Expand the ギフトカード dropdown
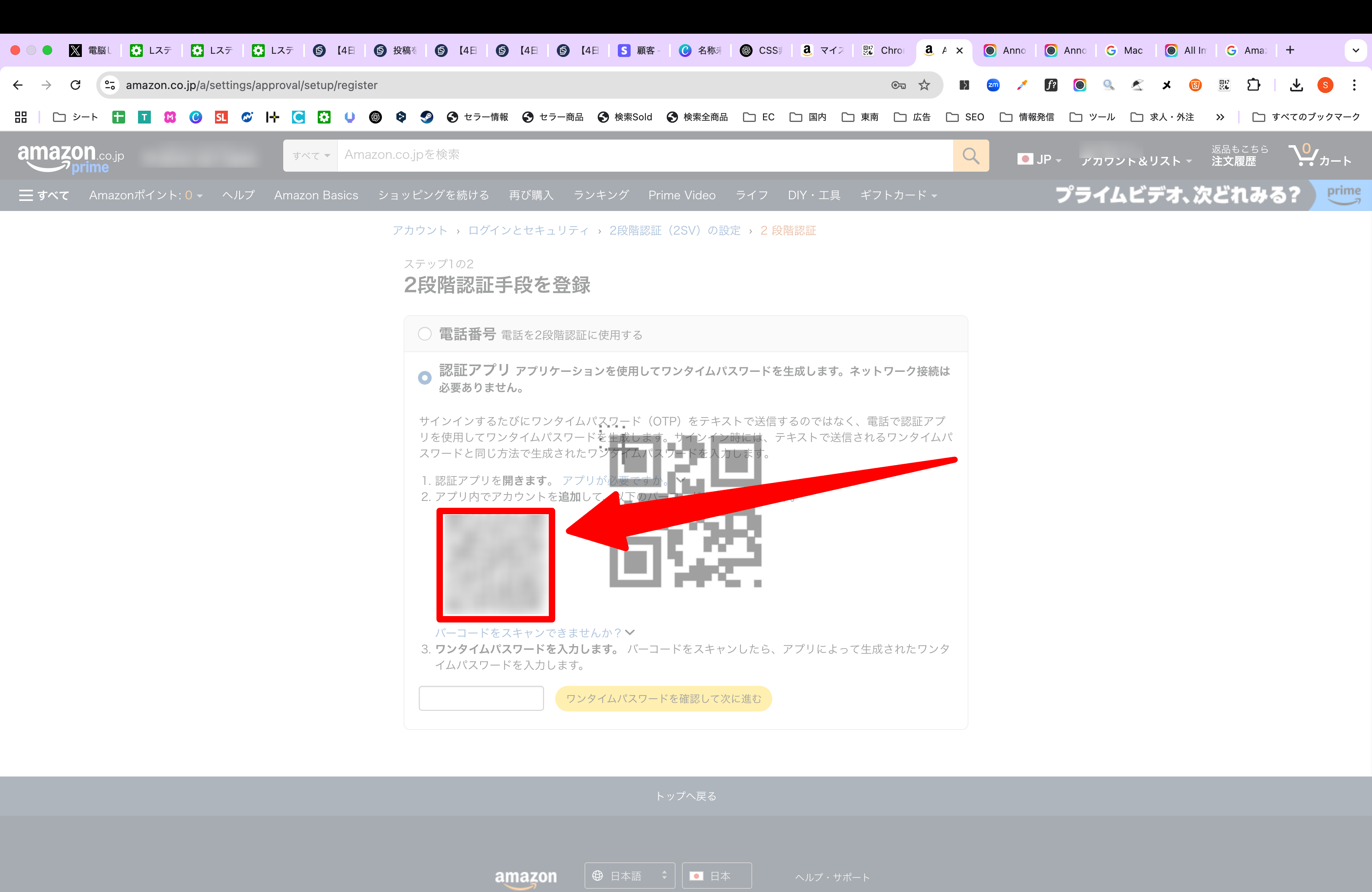This screenshot has width=1372, height=892. (898, 195)
